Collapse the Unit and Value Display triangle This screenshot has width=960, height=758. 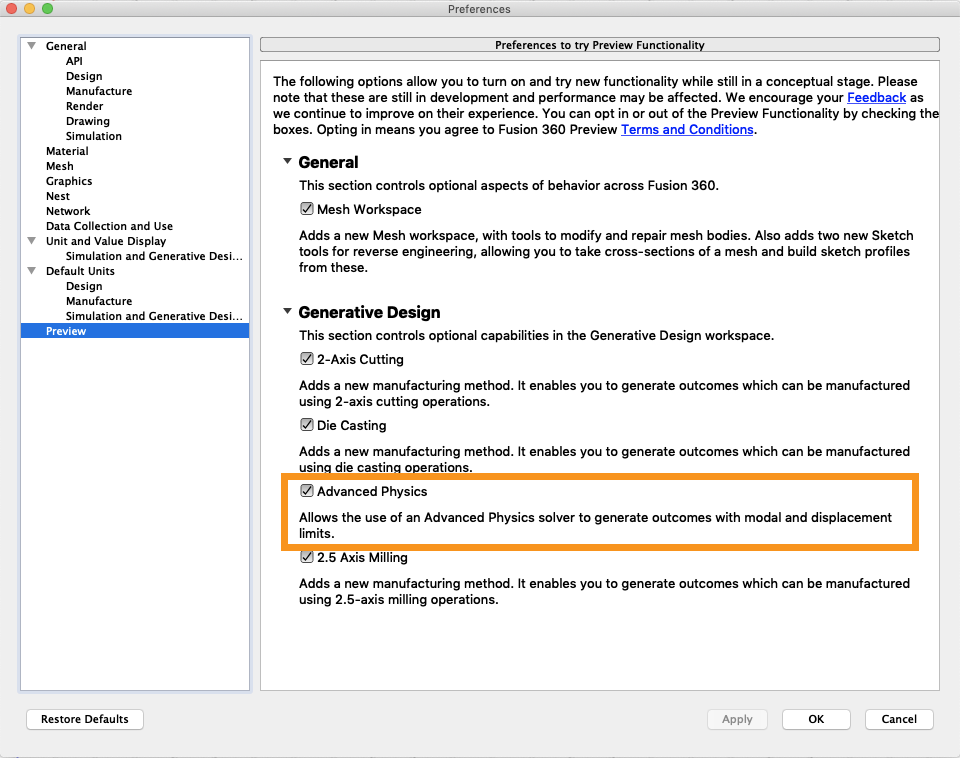click(x=32, y=241)
